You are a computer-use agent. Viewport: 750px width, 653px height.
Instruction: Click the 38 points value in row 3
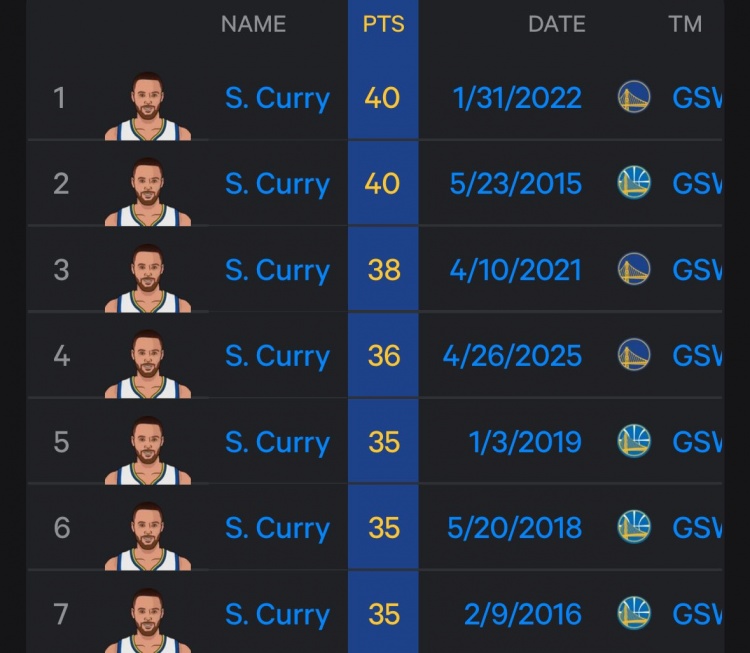tap(383, 270)
